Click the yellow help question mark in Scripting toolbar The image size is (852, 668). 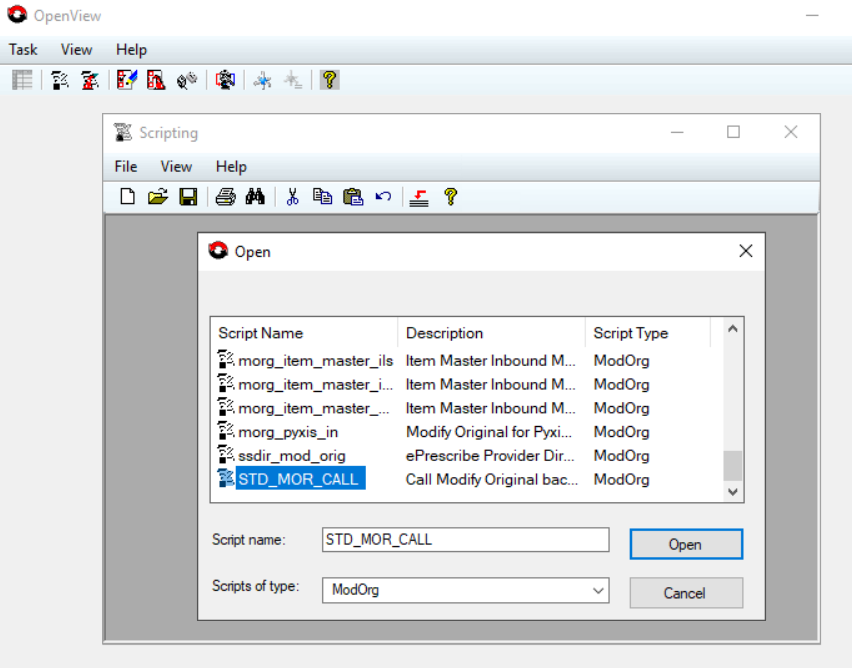(x=450, y=196)
